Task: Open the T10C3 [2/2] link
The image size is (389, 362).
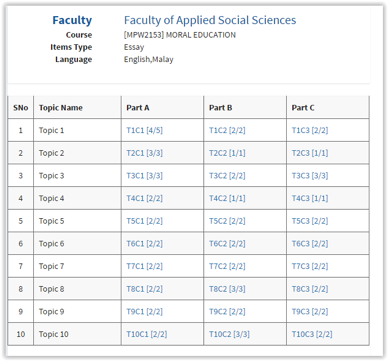Action: coord(312,334)
